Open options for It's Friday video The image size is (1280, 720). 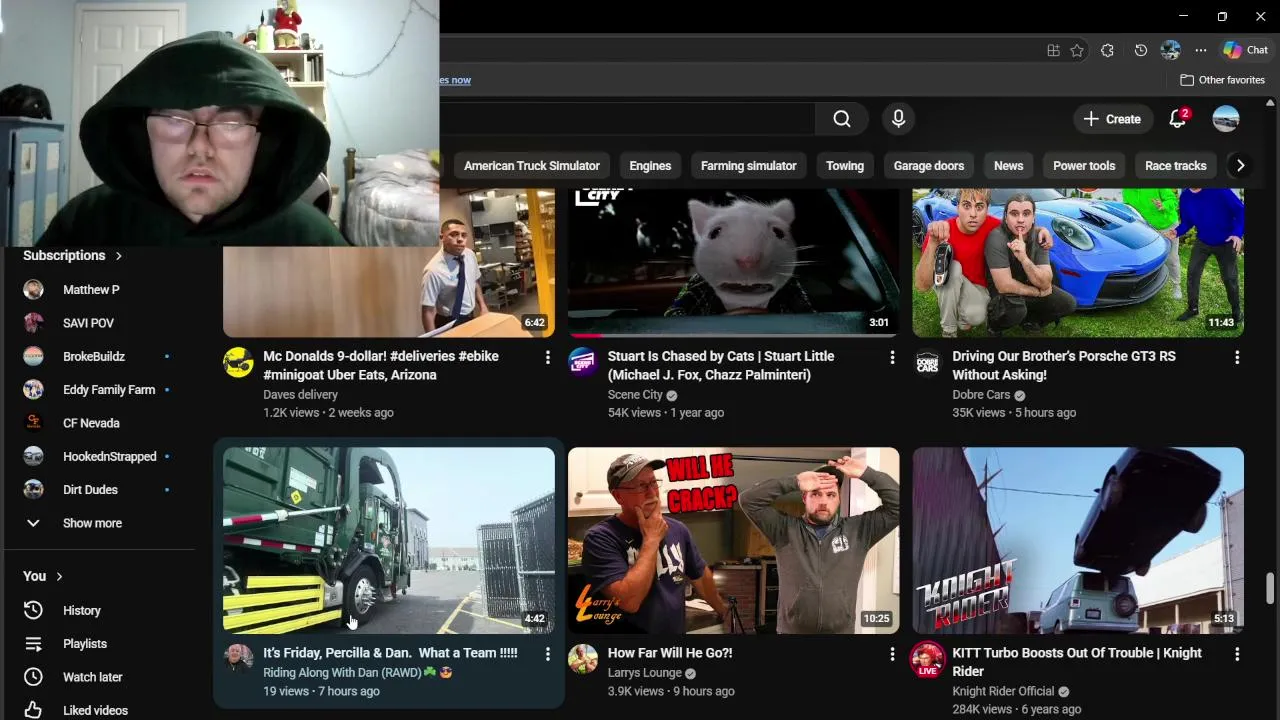pyautogui.click(x=547, y=654)
